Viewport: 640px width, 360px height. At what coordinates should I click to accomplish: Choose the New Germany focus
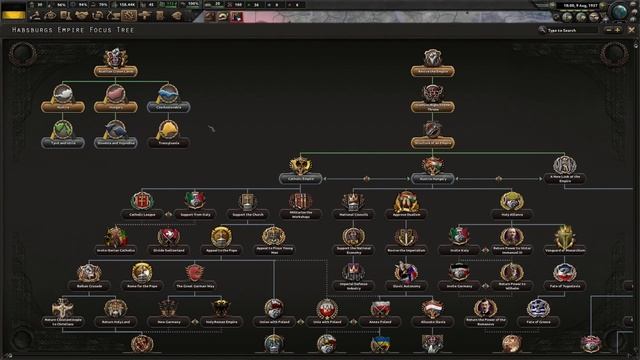point(168,313)
